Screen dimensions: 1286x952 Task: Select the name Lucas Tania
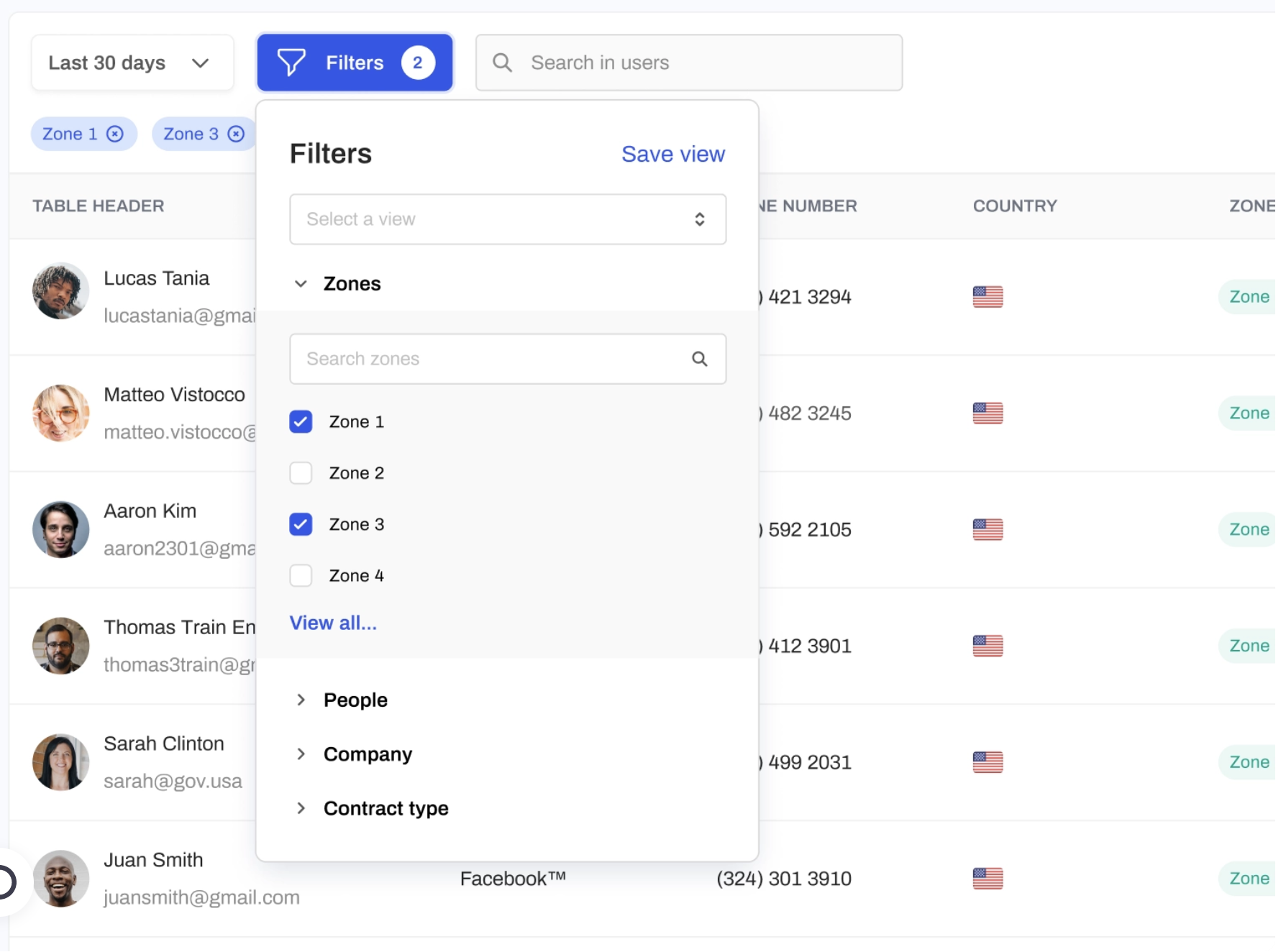tap(157, 278)
